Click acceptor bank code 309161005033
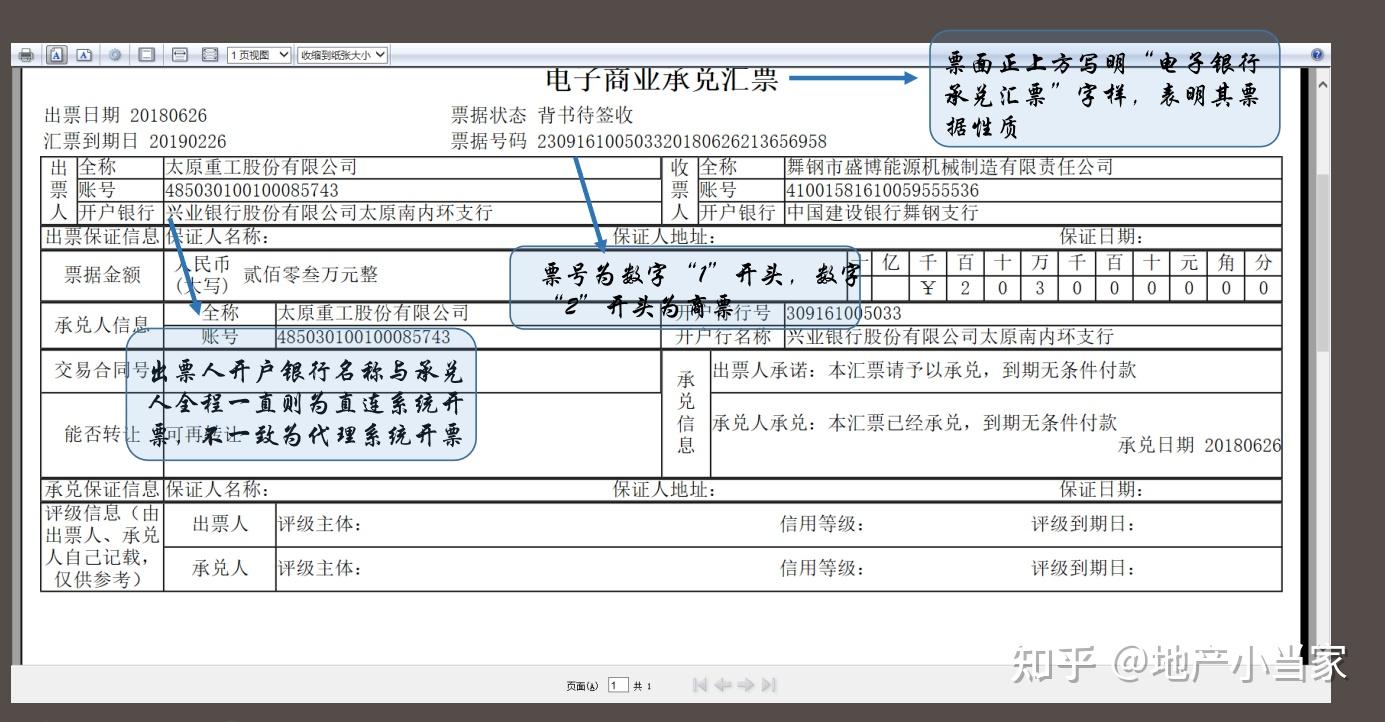Screen dimensions: 1385x722 (x=843, y=313)
